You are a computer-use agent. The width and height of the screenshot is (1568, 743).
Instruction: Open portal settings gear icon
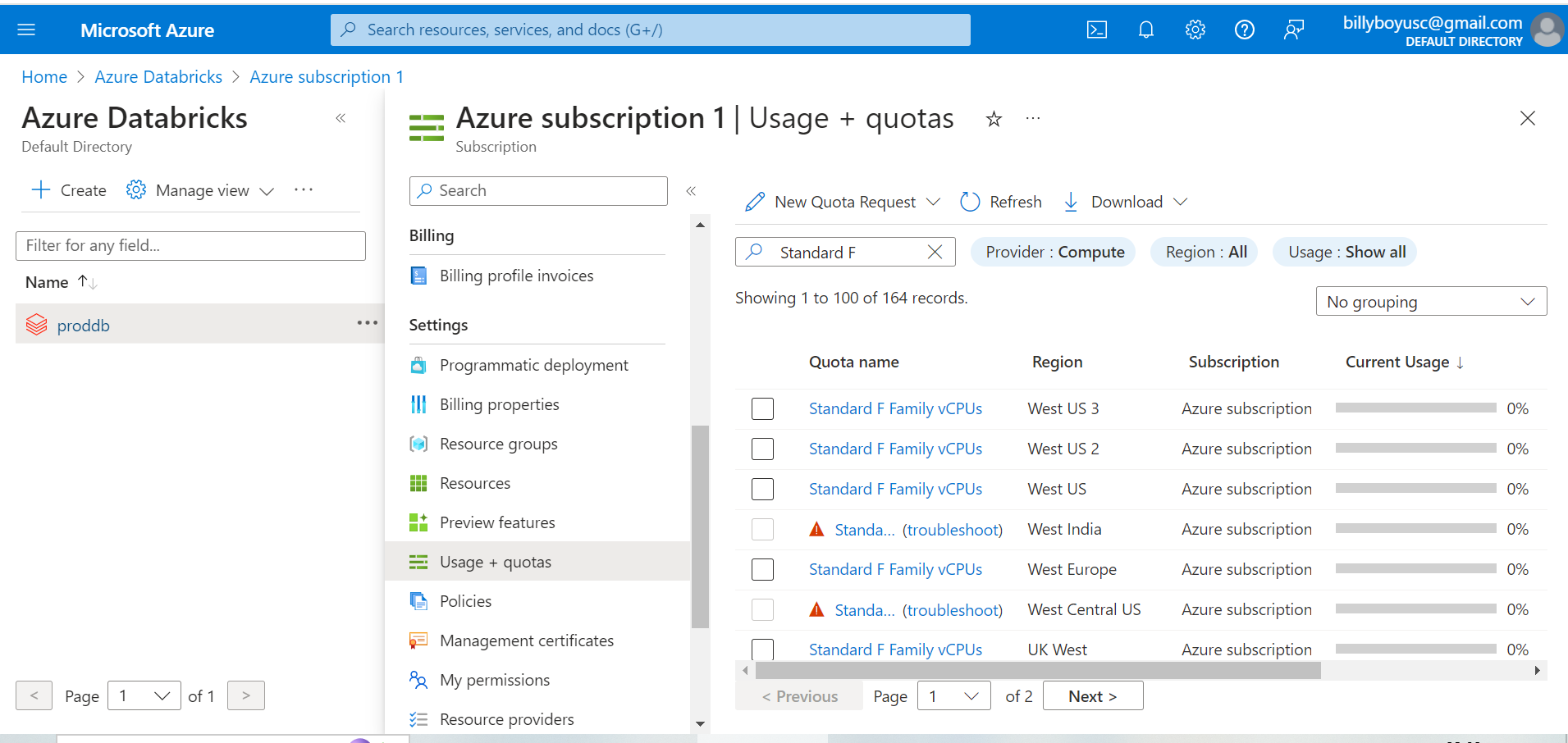[1195, 30]
